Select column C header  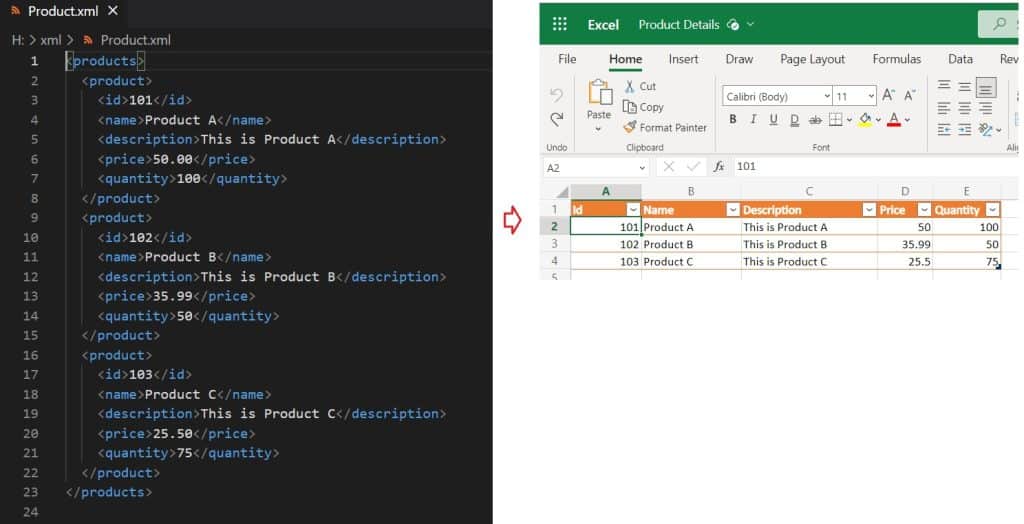click(x=808, y=191)
